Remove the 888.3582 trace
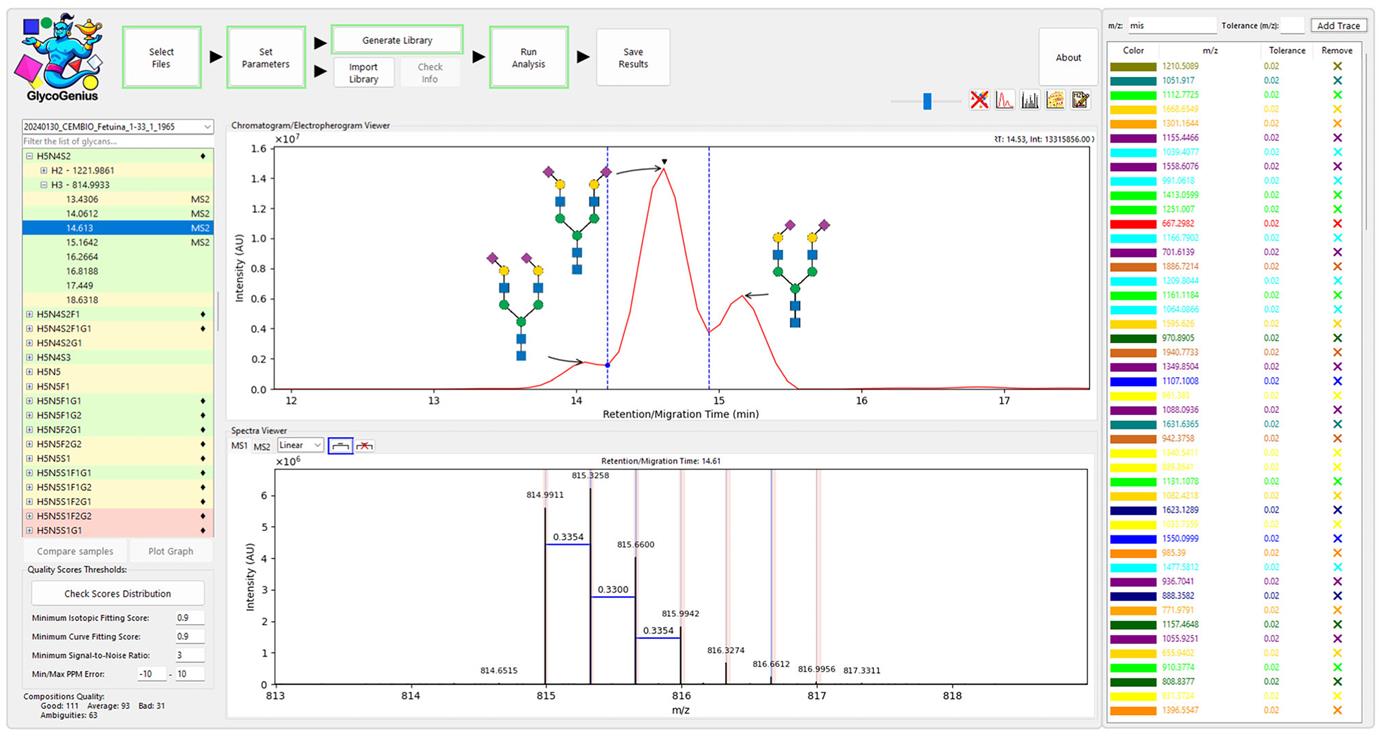Image resolution: width=1383 pixels, height=739 pixels. pyautogui.click(x=1337, y=596)
